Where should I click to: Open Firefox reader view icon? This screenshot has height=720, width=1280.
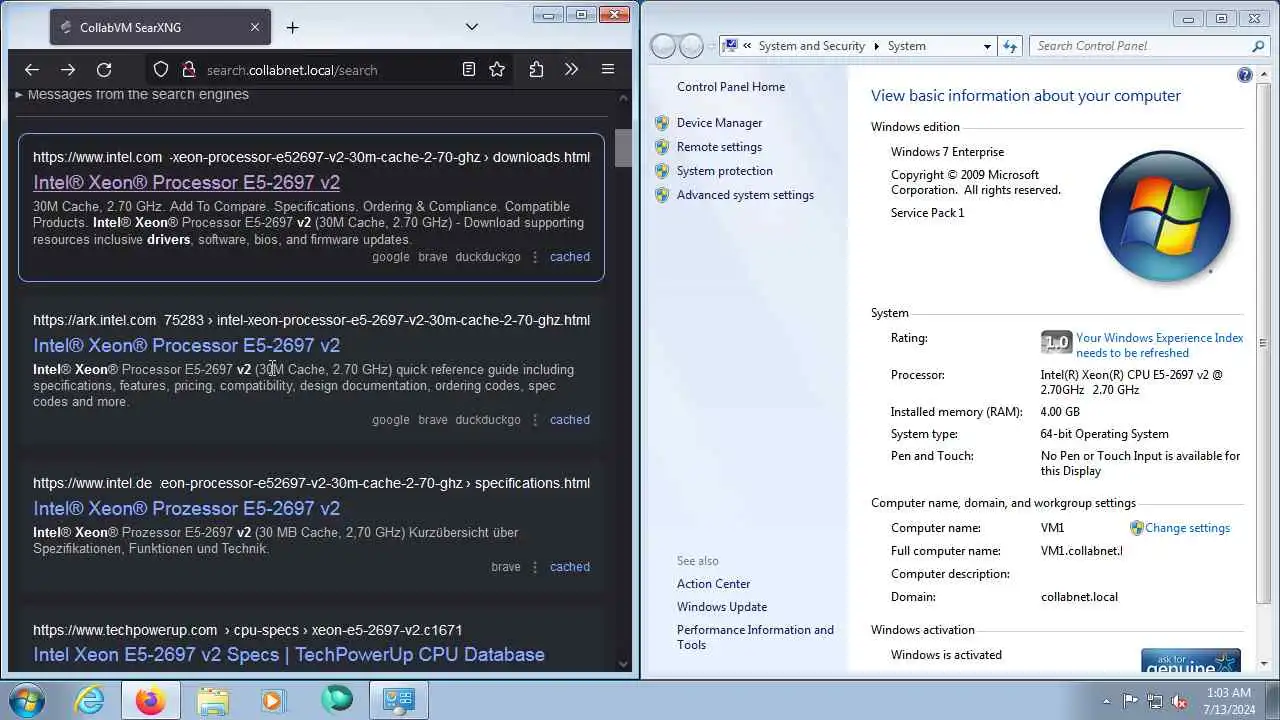pyautogui.click(x=468, y=70)
